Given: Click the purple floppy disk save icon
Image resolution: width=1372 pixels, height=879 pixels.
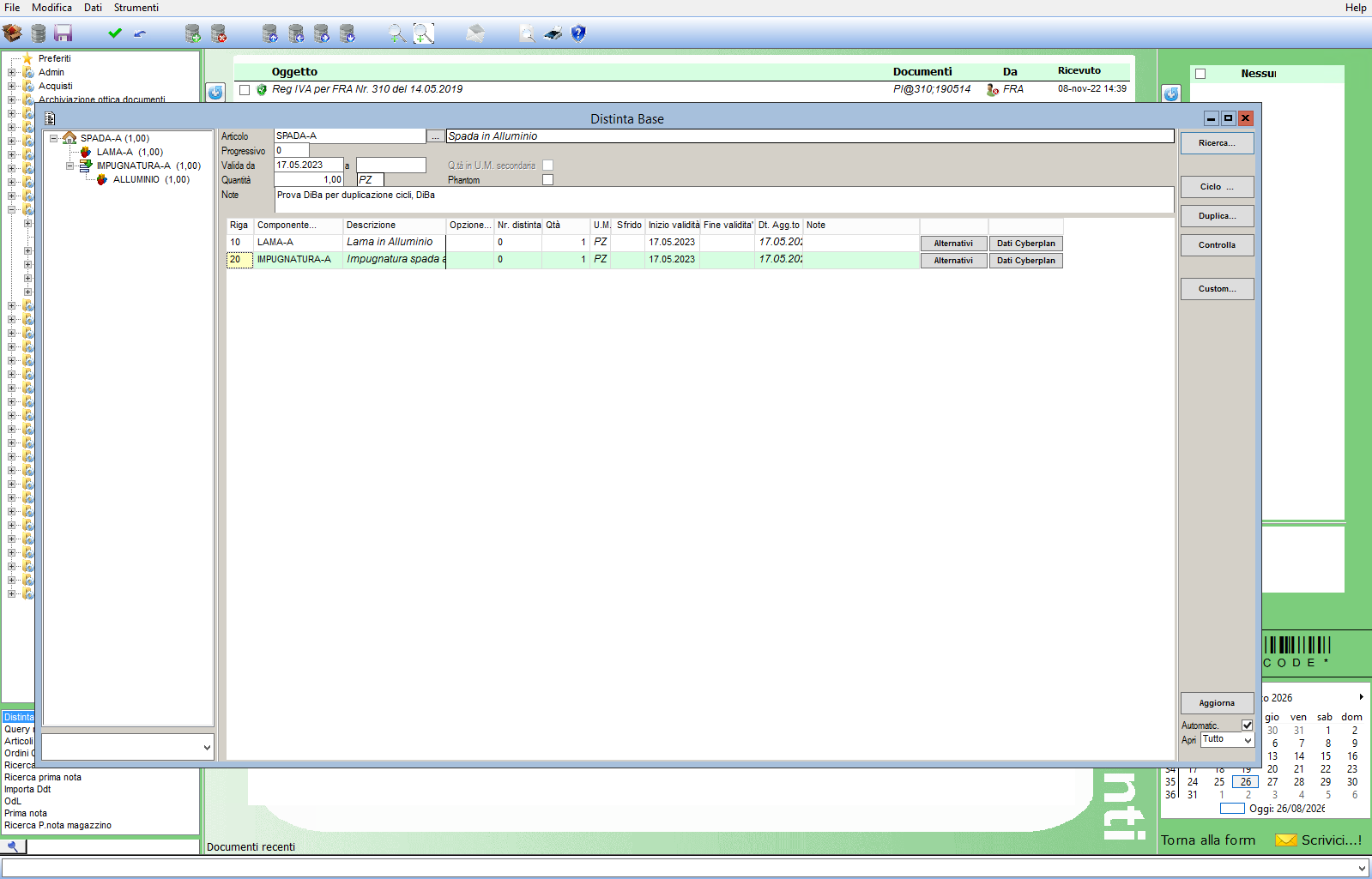Looking at the screenshot, I should coord(63,33).
